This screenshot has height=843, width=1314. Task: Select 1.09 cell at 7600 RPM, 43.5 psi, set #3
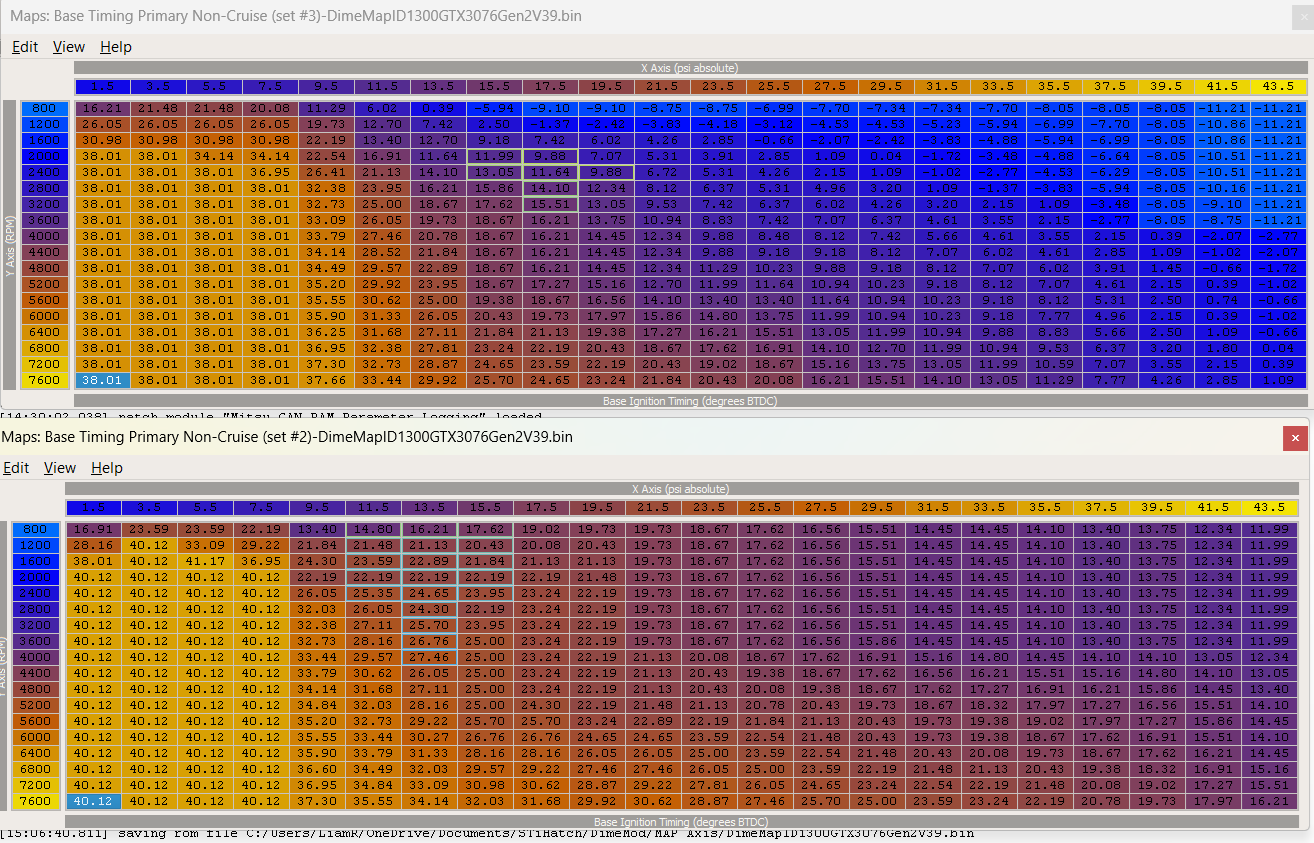pyautogui.click(x=1278, y=380)
